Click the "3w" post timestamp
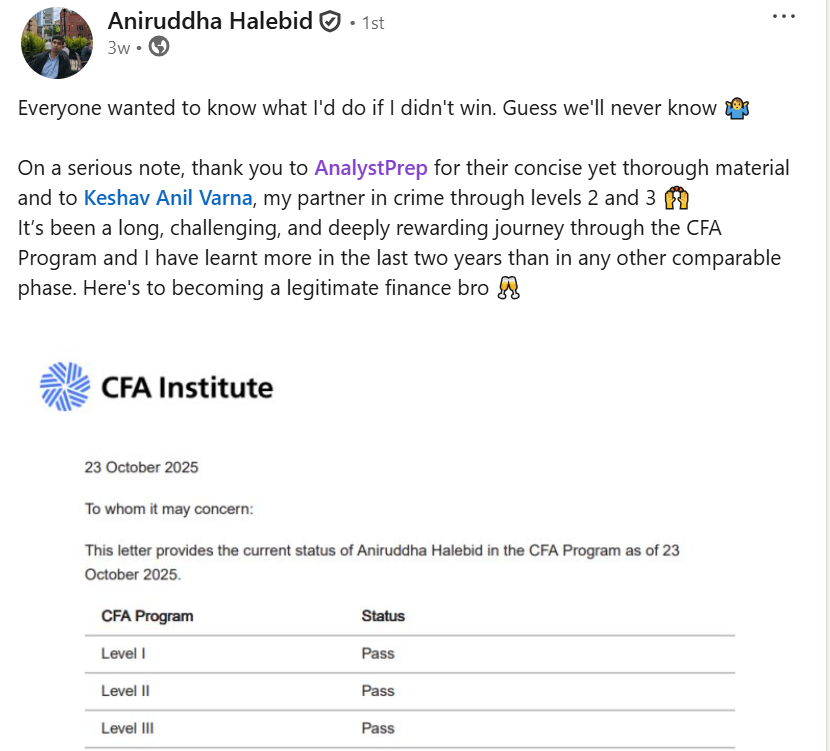Viewport: 830px width, 751px height. [118, 47]
